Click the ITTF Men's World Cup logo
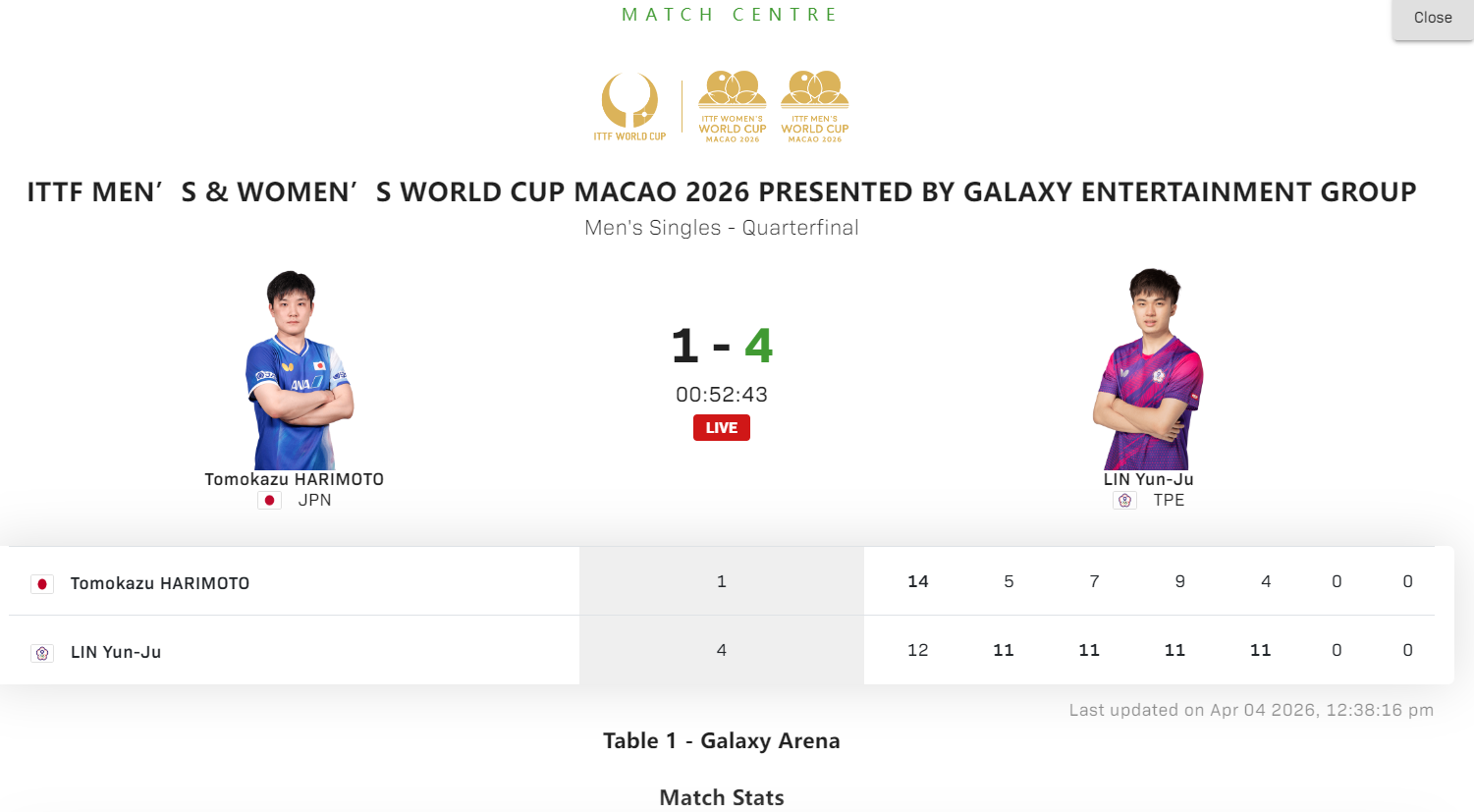Screen dimensions: 1474x812 pos(815,106)
